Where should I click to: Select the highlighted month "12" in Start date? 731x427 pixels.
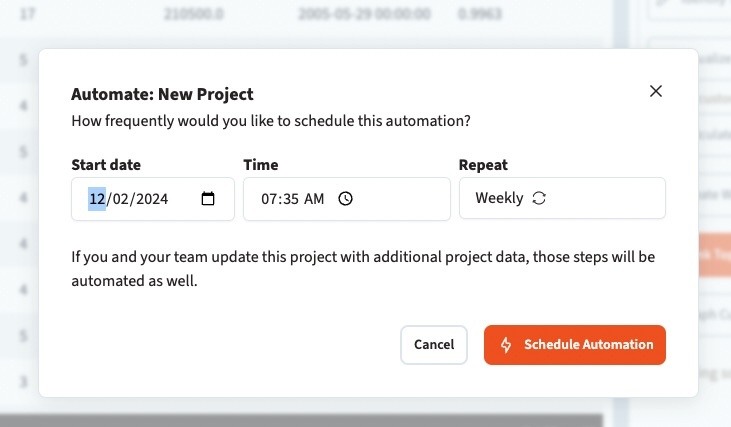click(x=97, y=198)
